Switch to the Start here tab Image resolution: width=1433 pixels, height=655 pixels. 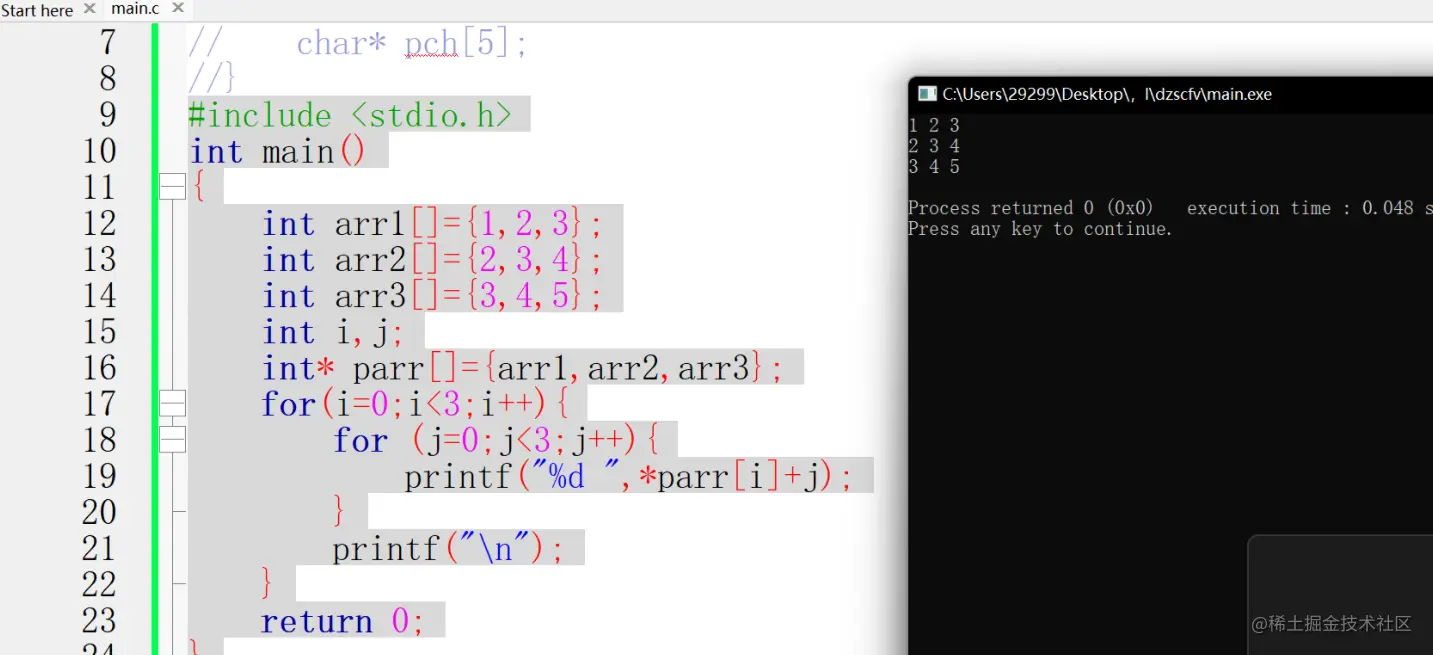[x=37, y=10]
